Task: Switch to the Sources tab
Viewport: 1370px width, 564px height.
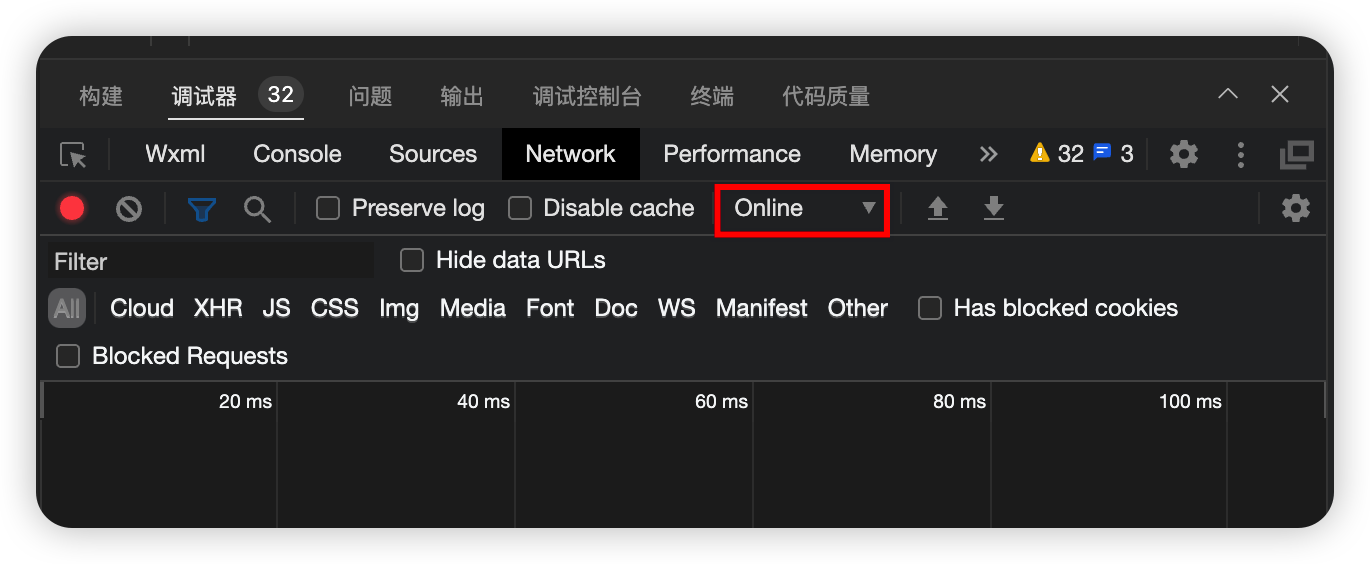Action: (x=433, y=154)
